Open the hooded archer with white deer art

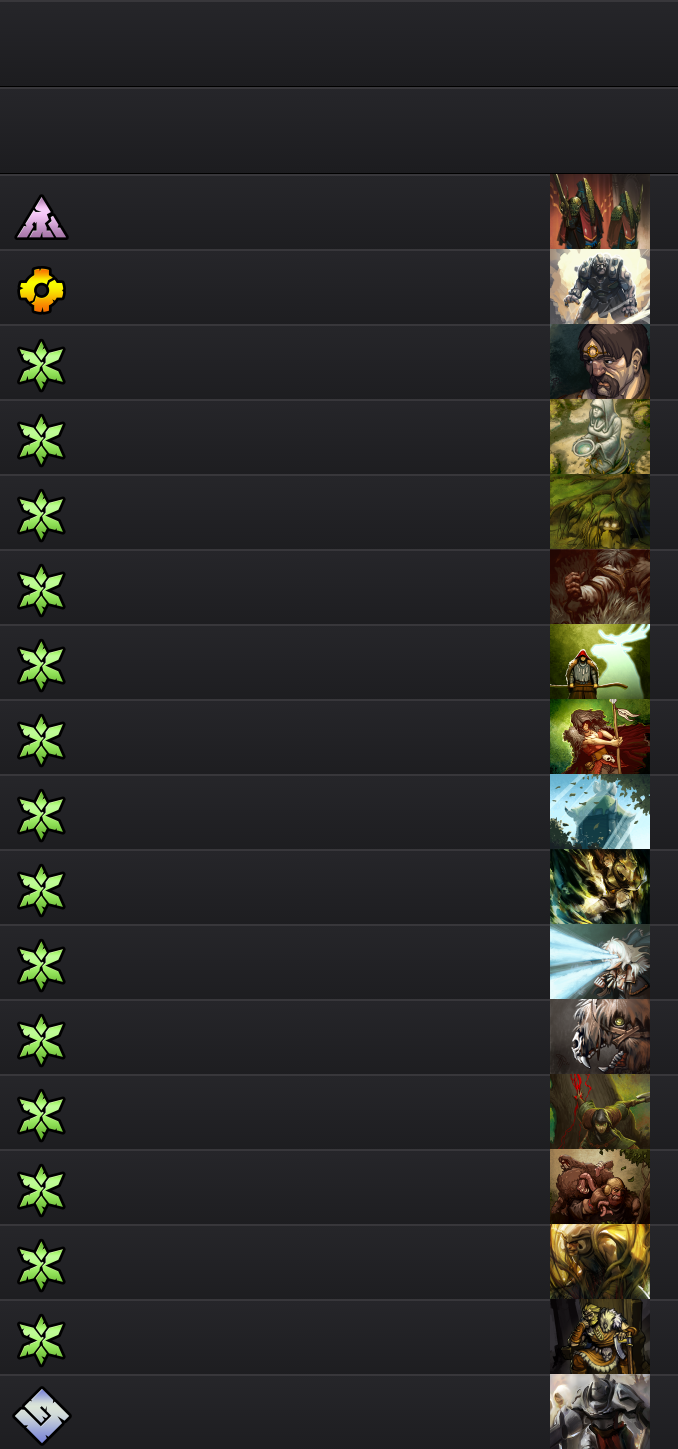click(x=600, y=662)
